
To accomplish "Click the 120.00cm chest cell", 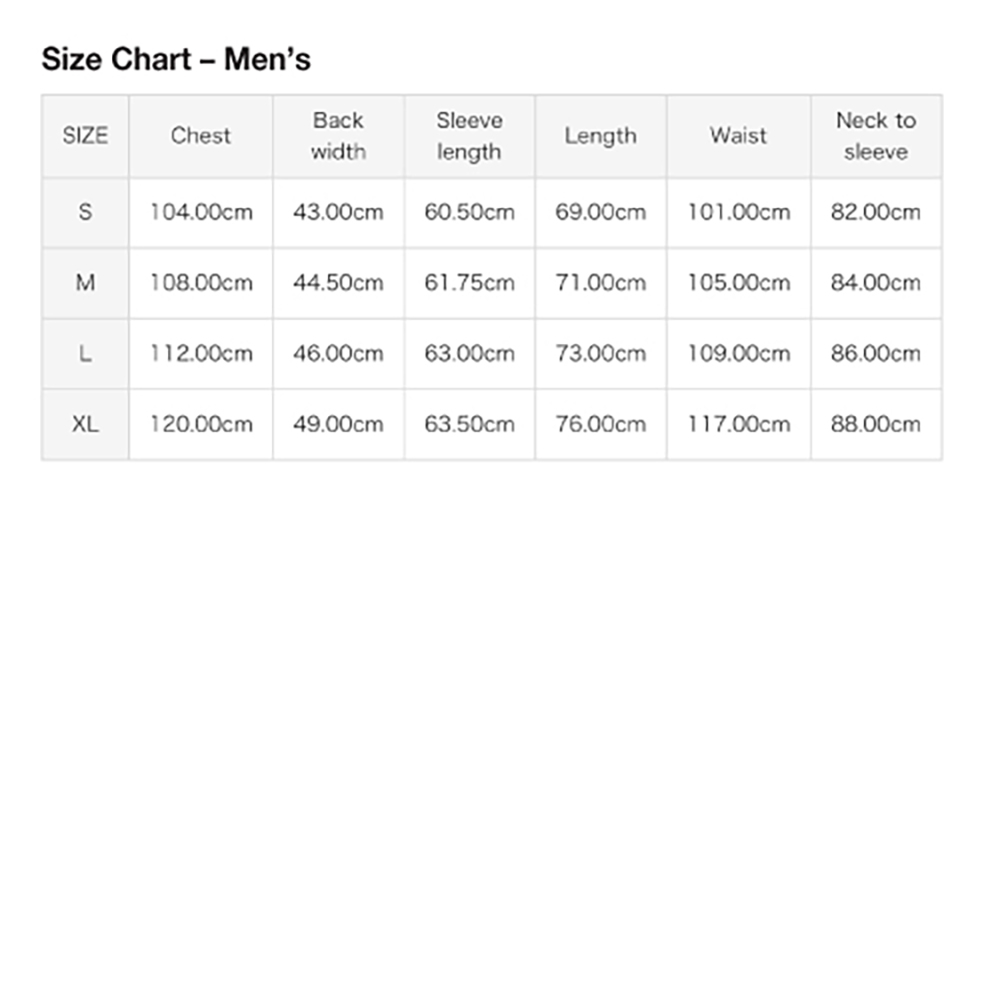I will 201,424.
